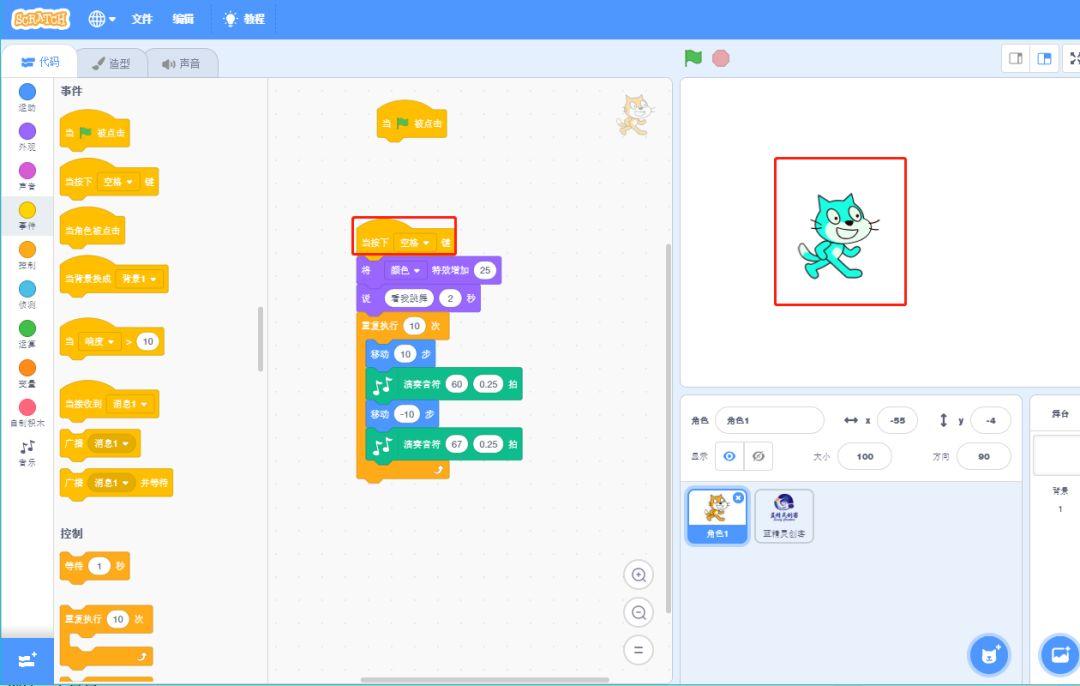This screenshot has height=686, width=1080.
Task: Switch to large stage layout
Action: (x=1044, y=59)
